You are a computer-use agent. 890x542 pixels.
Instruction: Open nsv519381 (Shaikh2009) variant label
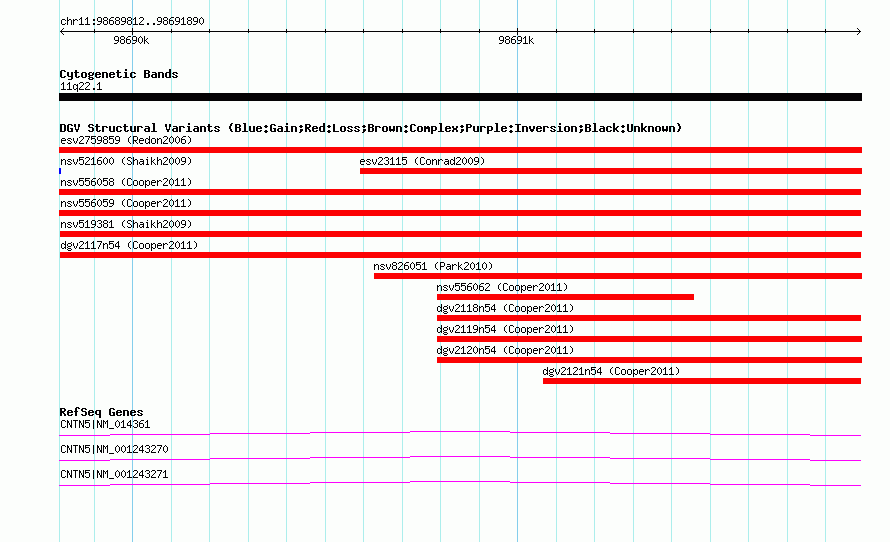pyautogui.click(x=126, y=224)
